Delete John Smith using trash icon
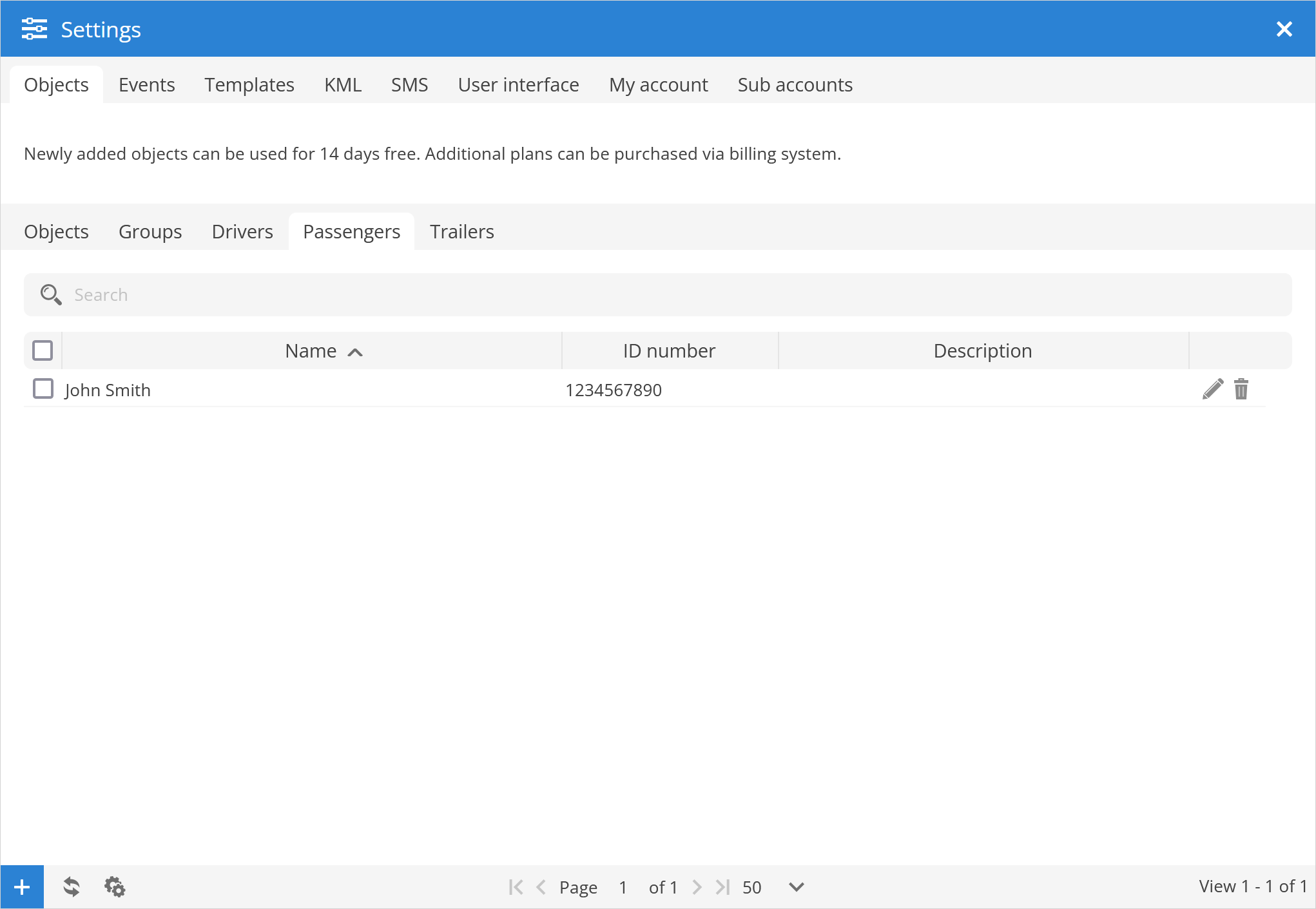 [1241, 389]
